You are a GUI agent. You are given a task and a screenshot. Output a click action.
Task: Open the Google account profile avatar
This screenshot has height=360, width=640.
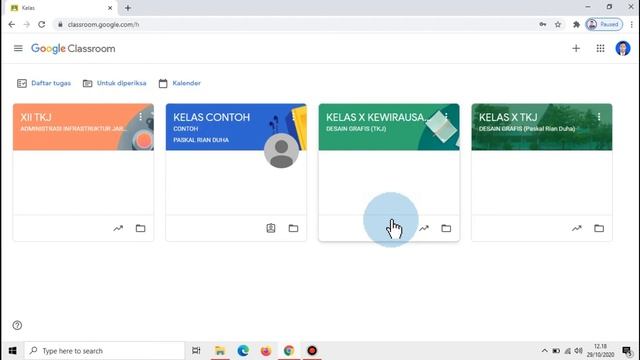pyautogui.click(x=623, y=49)
